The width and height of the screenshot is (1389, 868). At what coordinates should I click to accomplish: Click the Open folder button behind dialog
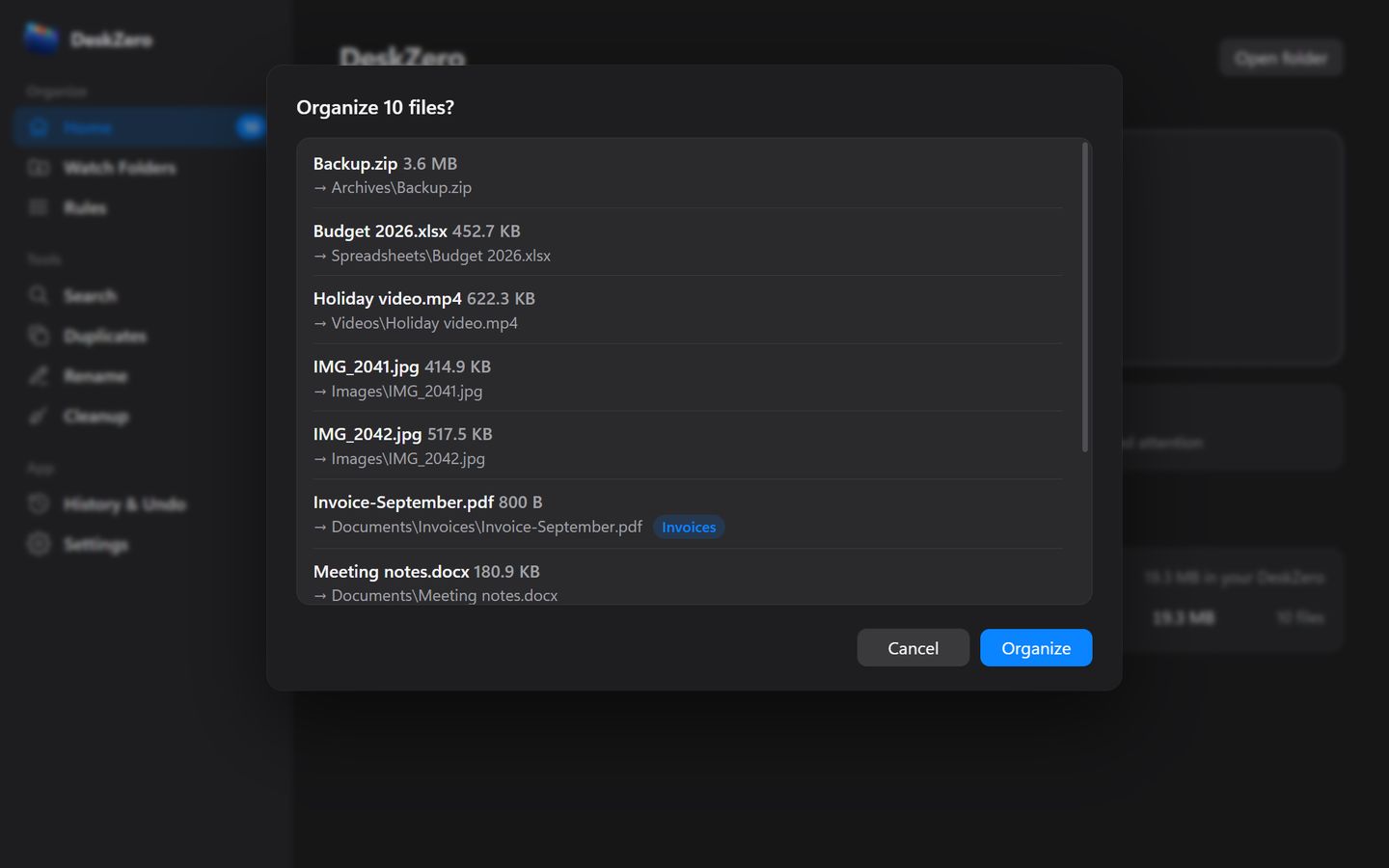[1281, 58]
